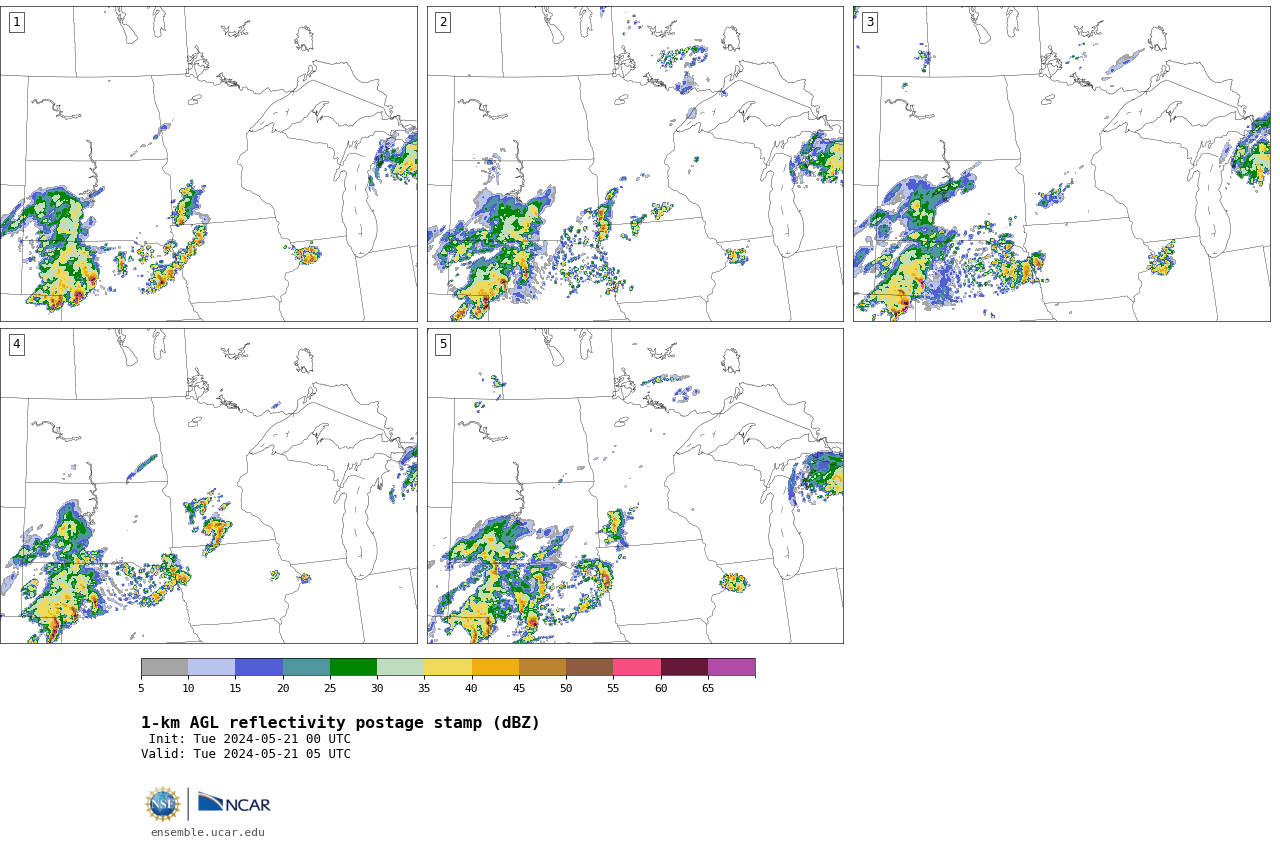Open ensemble member 3 reflectivity map
Screen dimensions: 1280x844
point(1062,164)
